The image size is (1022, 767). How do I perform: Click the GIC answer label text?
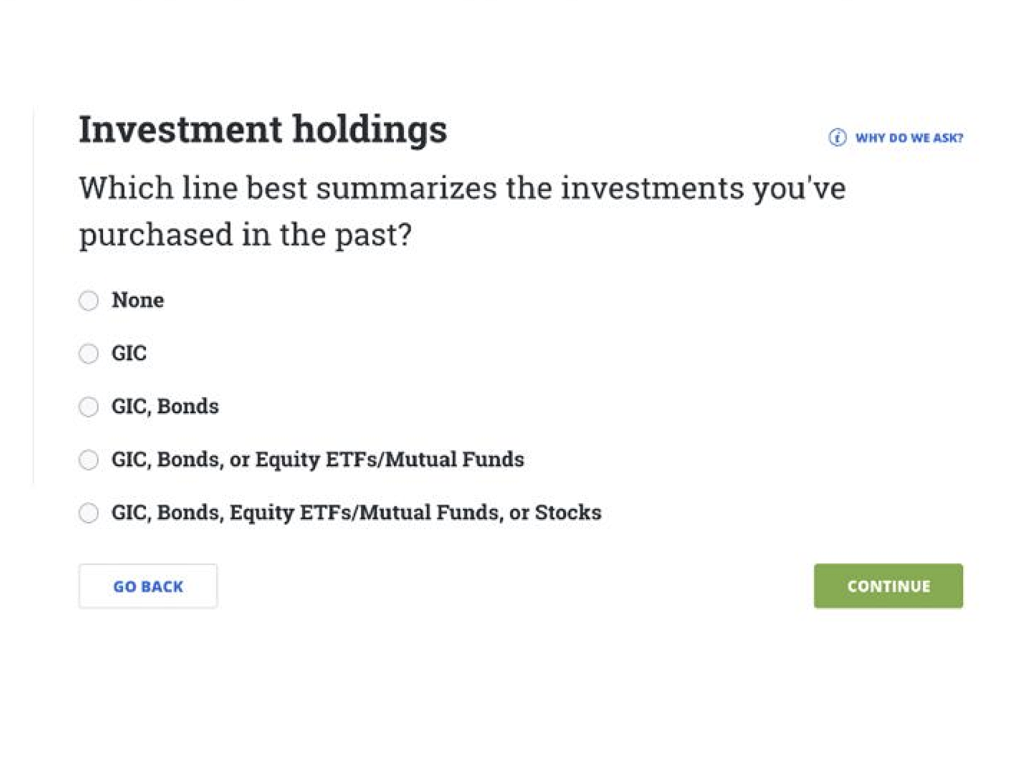(x=130, y=353)
